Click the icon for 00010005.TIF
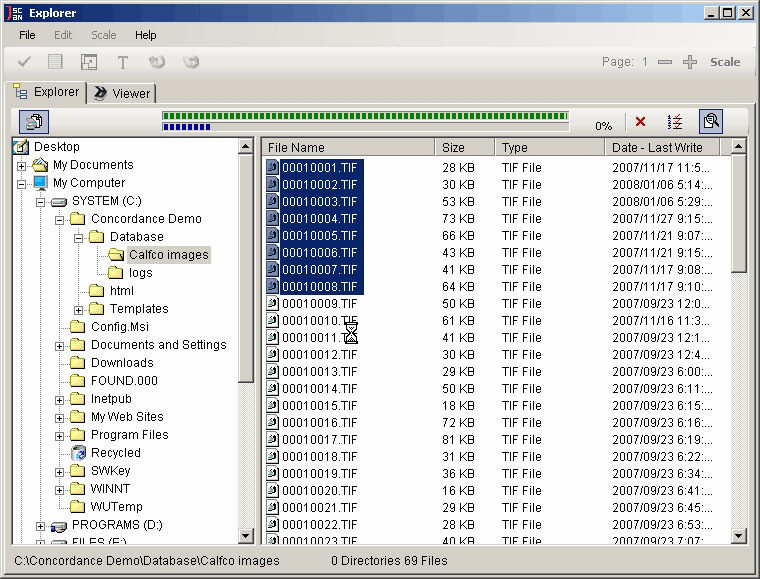The width and height of the screenshot is (760, 579). 272,235
